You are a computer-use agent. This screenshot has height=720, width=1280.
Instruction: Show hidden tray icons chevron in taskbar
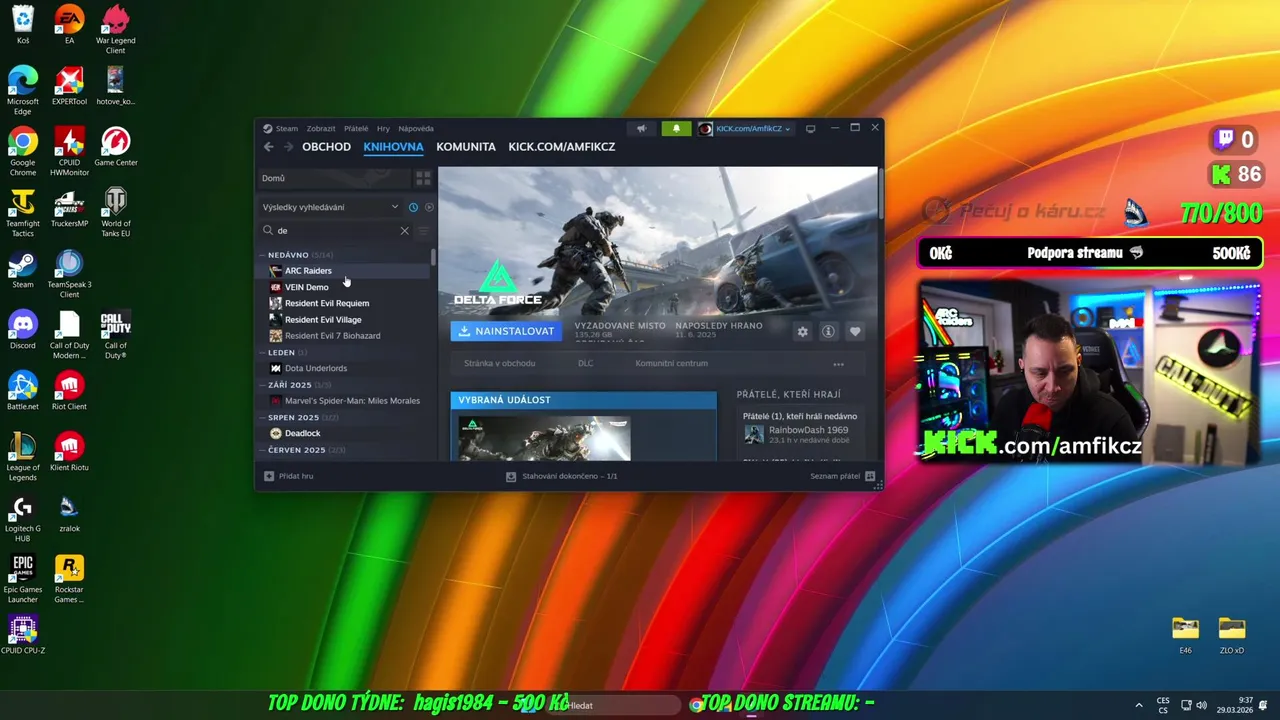pyautogui.click(x=1138, y=705)
